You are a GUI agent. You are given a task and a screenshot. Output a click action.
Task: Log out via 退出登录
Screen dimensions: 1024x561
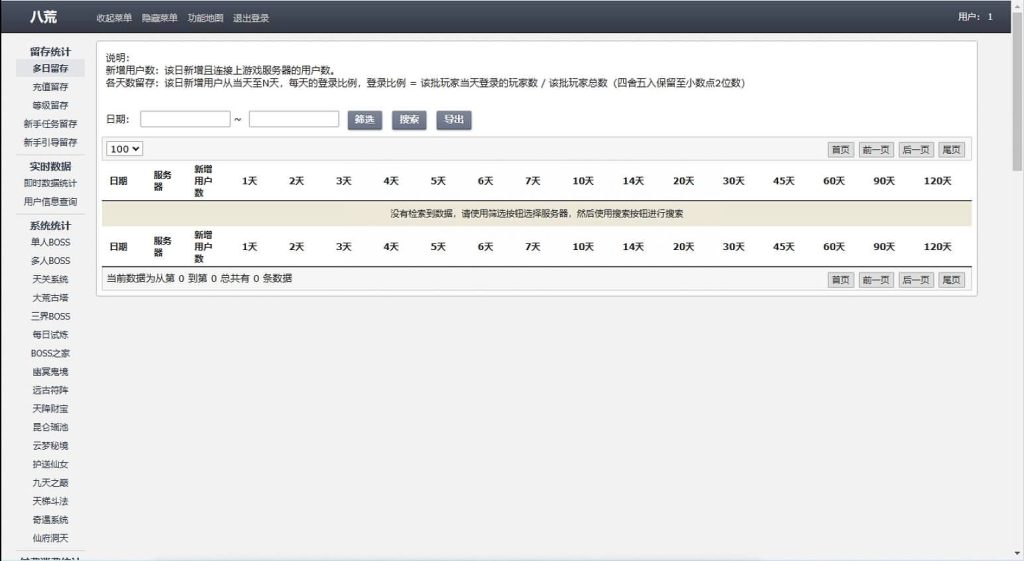[251, 18]
